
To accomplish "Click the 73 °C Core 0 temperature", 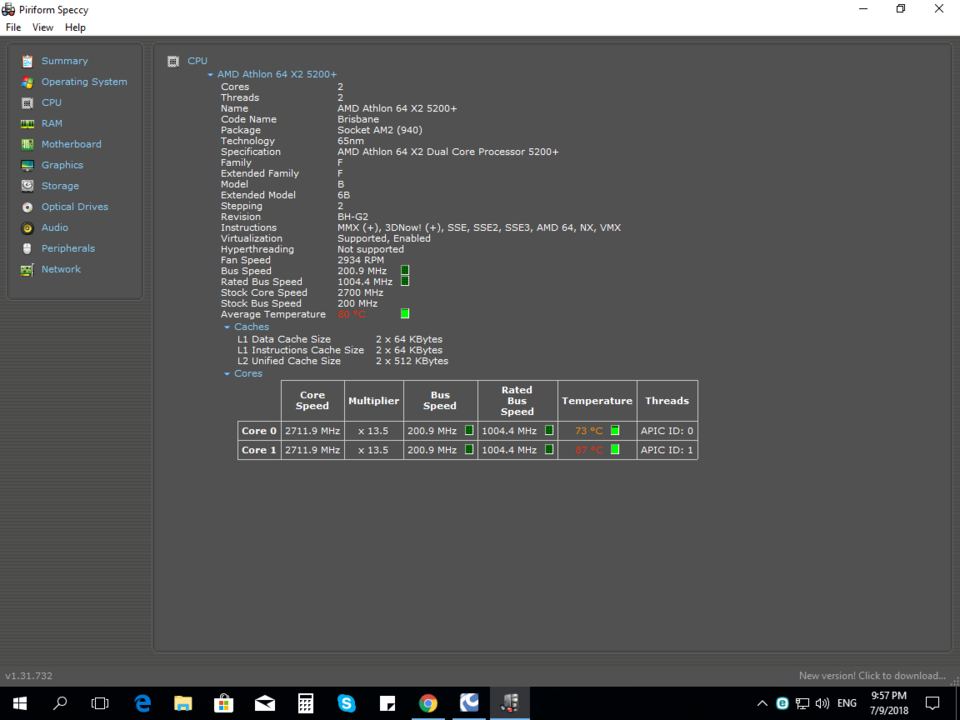I will tap(589, 431).
